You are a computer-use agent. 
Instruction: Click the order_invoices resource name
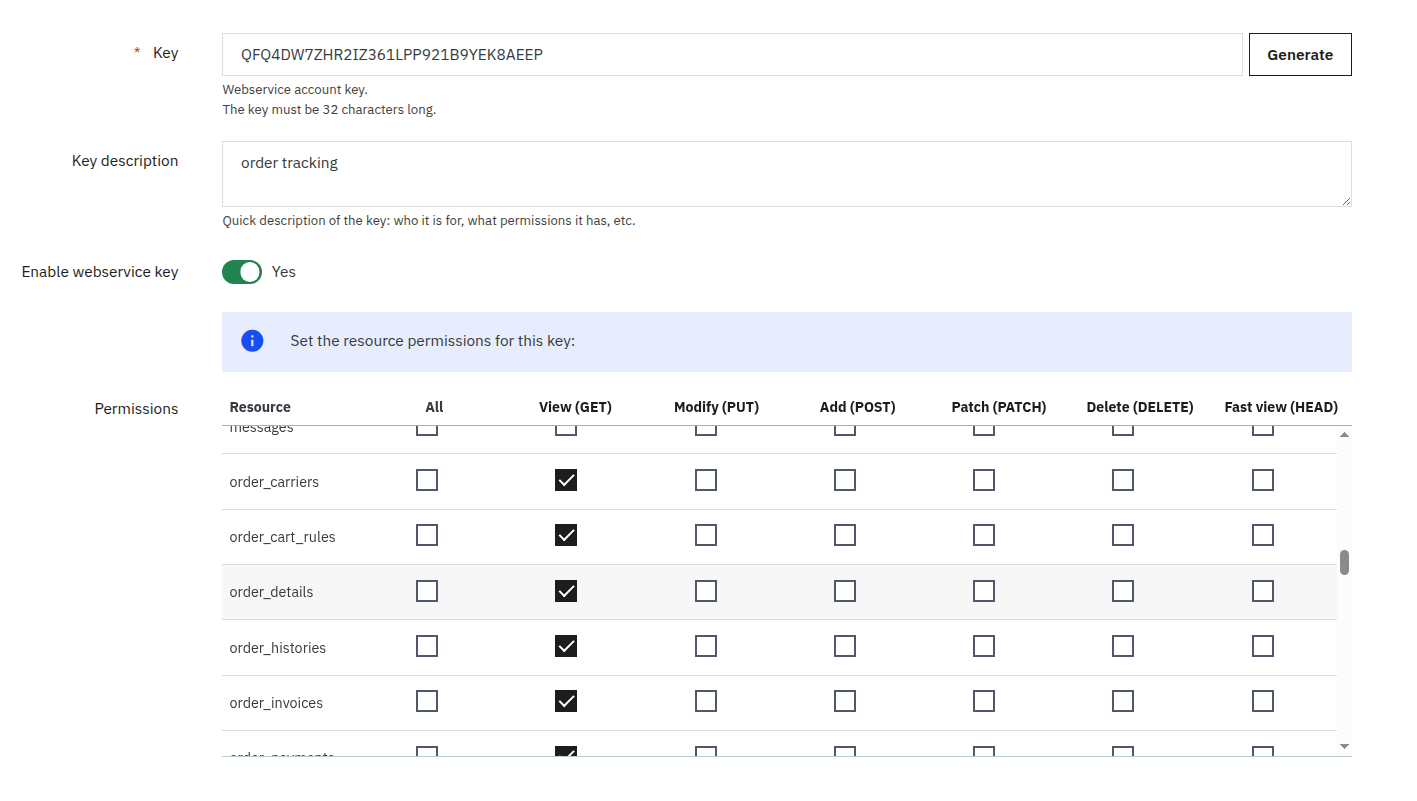coord(276,703)
